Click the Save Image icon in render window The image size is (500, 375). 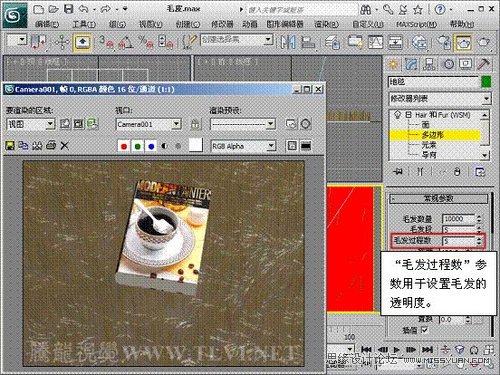pos(10,145)
